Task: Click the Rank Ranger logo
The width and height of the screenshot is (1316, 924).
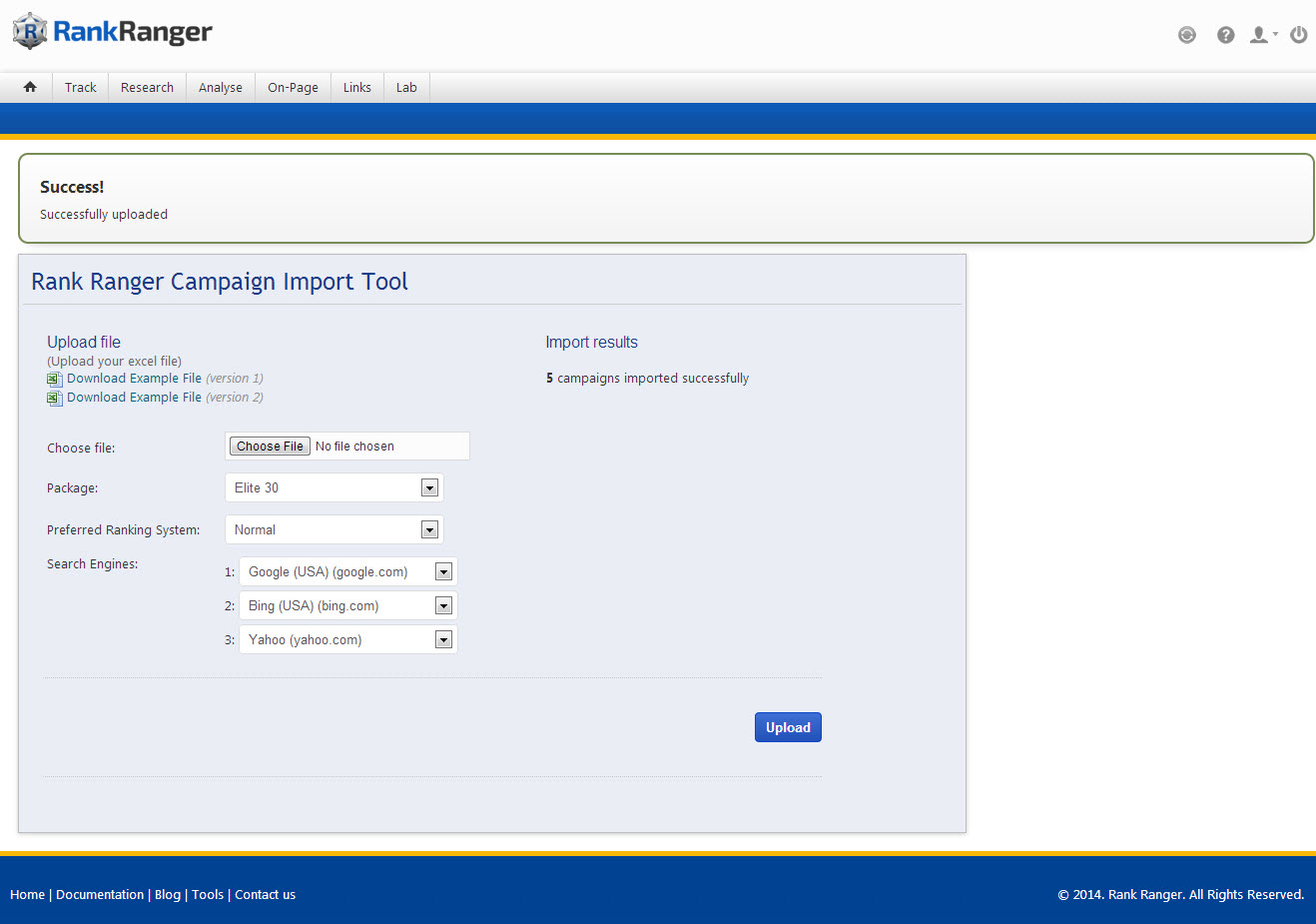Action: click(112, 32)
